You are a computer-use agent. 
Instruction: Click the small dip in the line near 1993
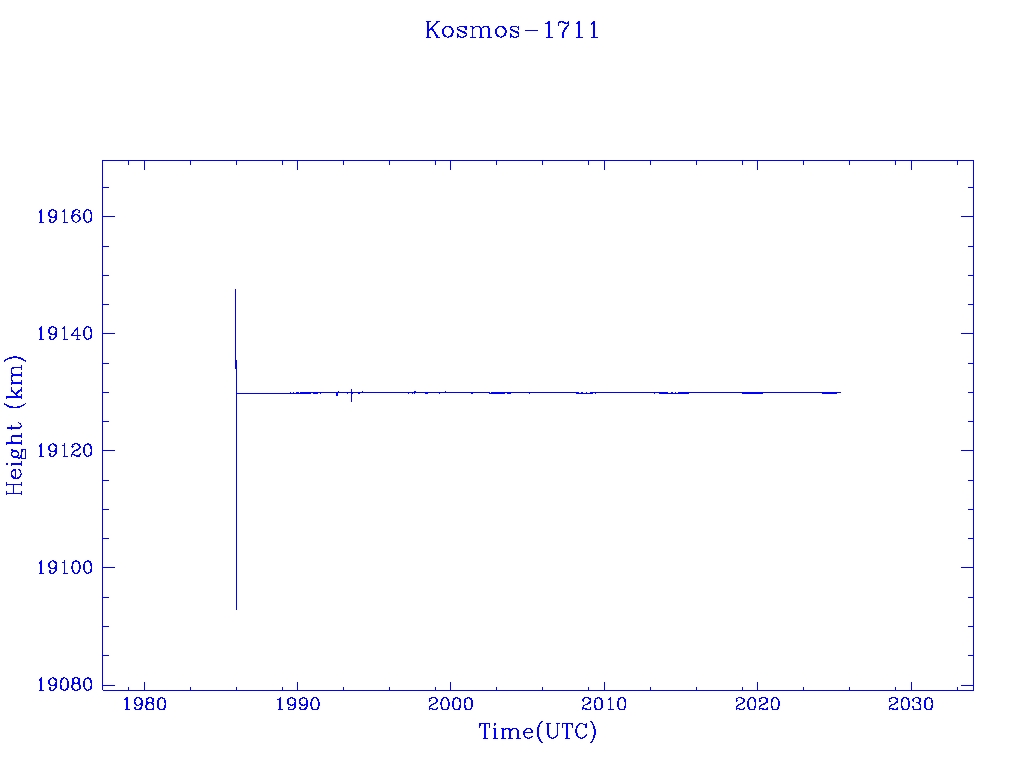point(351,396)
